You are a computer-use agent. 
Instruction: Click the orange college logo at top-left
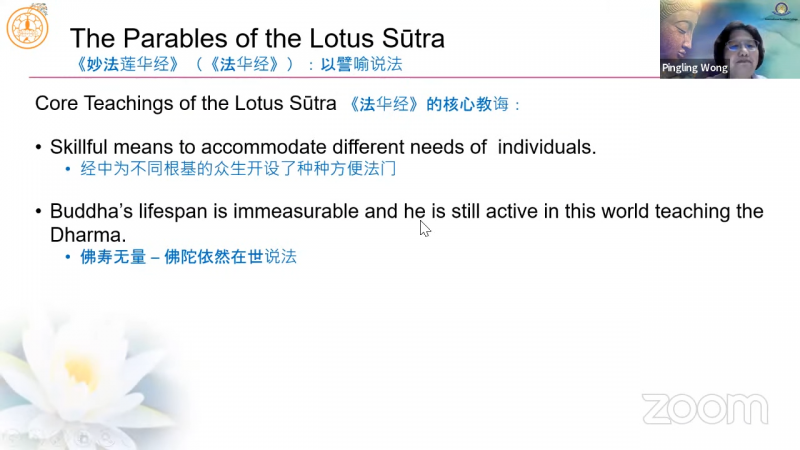coord(27,28)
